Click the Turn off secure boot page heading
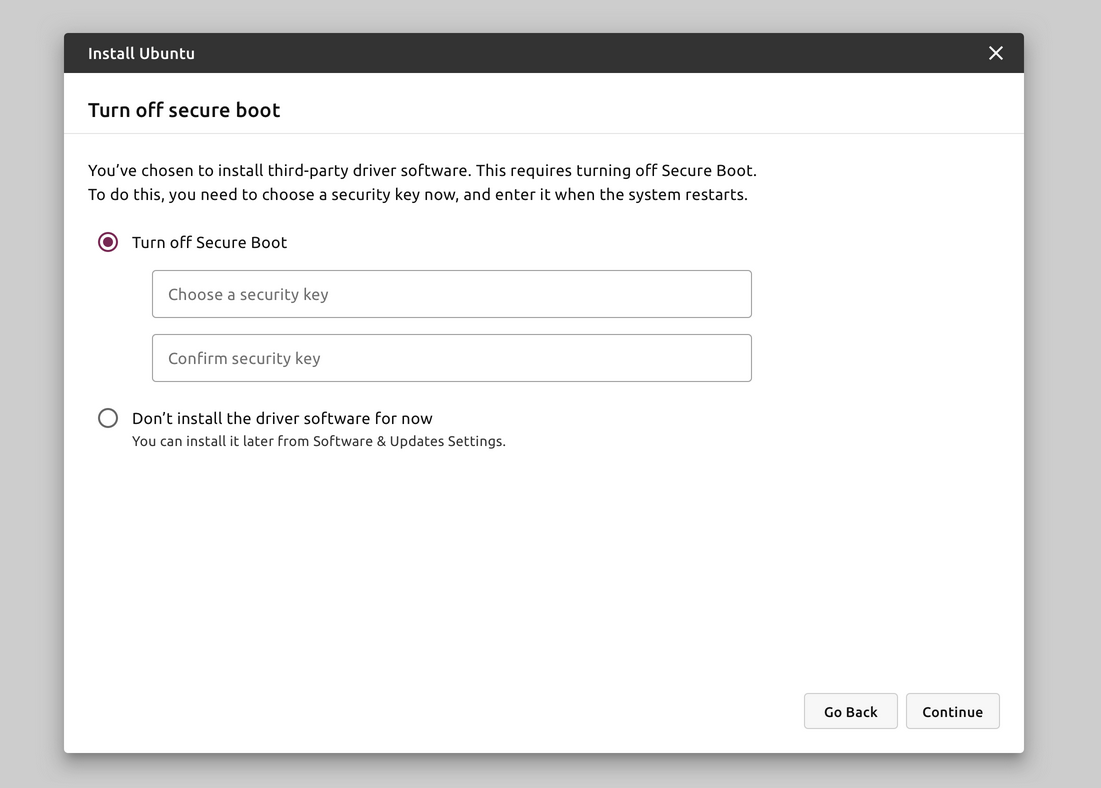The height and width of the screenshot is (788, 1101). click(x=184, y=110)
